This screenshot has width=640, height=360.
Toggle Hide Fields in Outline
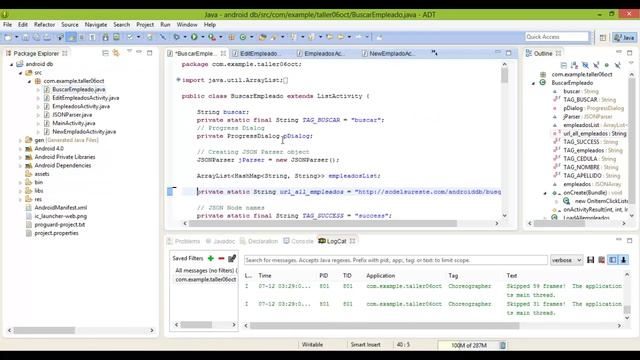pos(585,65)
